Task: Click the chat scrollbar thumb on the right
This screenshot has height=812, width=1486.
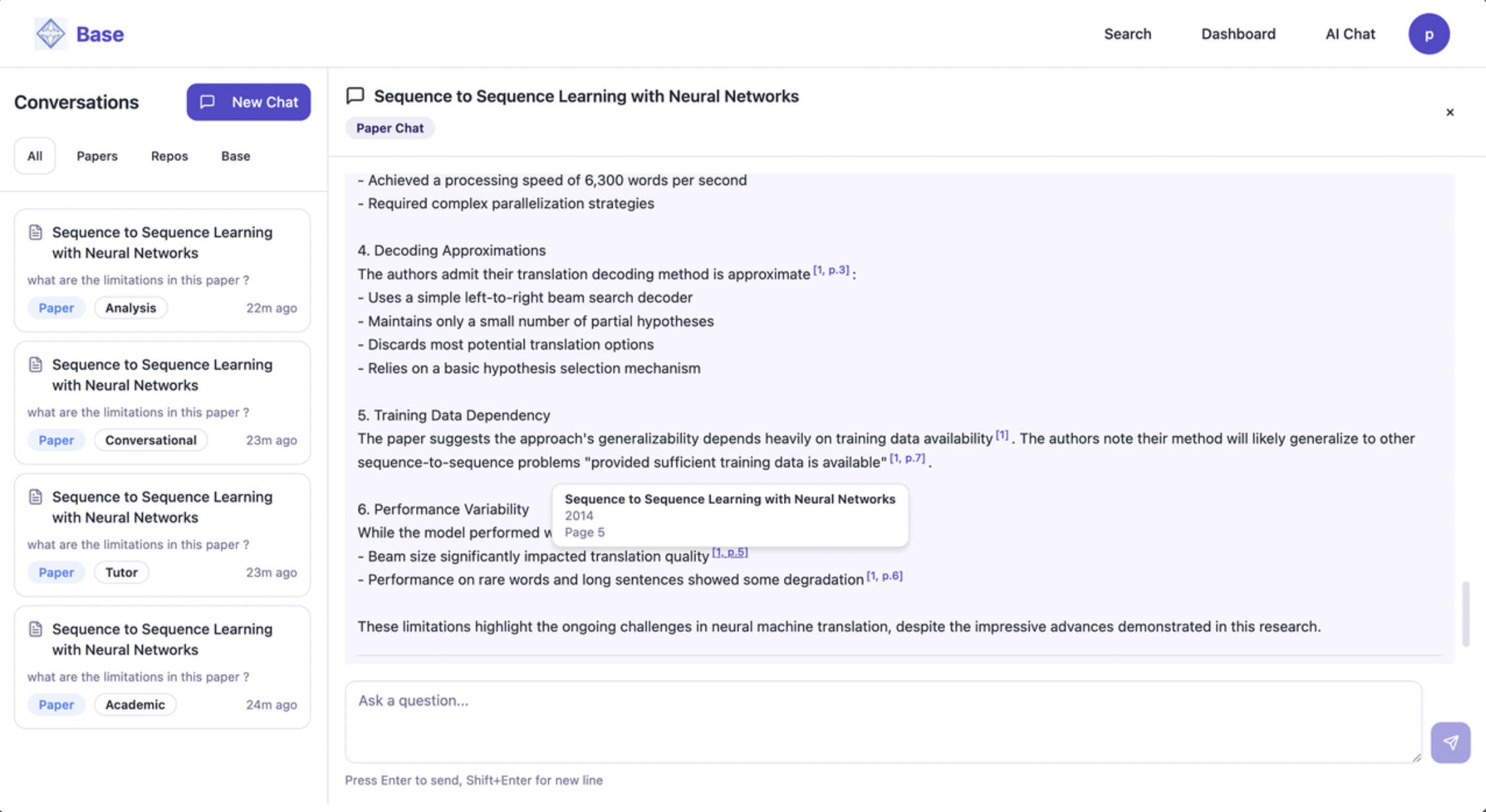Action: [x=1466, y=614]
